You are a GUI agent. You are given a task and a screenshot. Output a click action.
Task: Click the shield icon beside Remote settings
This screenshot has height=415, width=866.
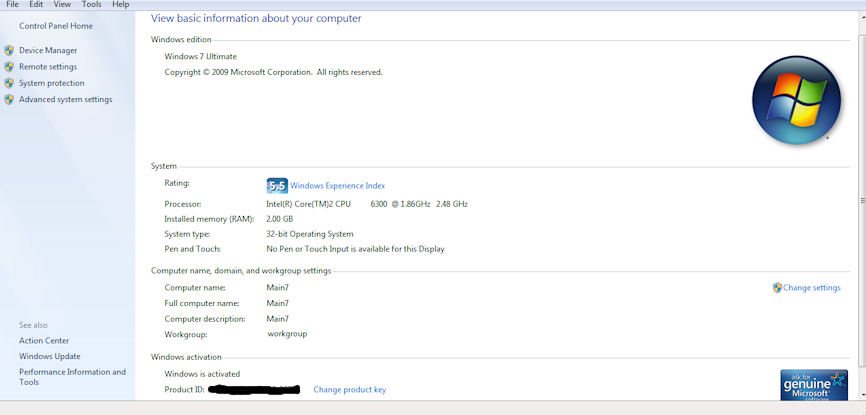point(9,67)
